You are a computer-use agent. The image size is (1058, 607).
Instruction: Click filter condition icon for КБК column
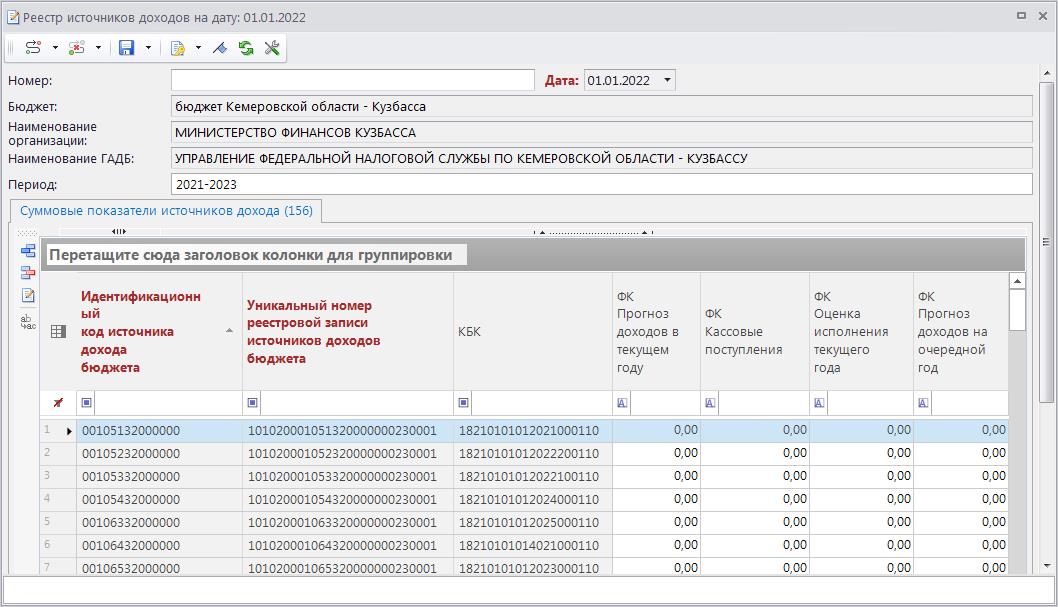[464, 403]
